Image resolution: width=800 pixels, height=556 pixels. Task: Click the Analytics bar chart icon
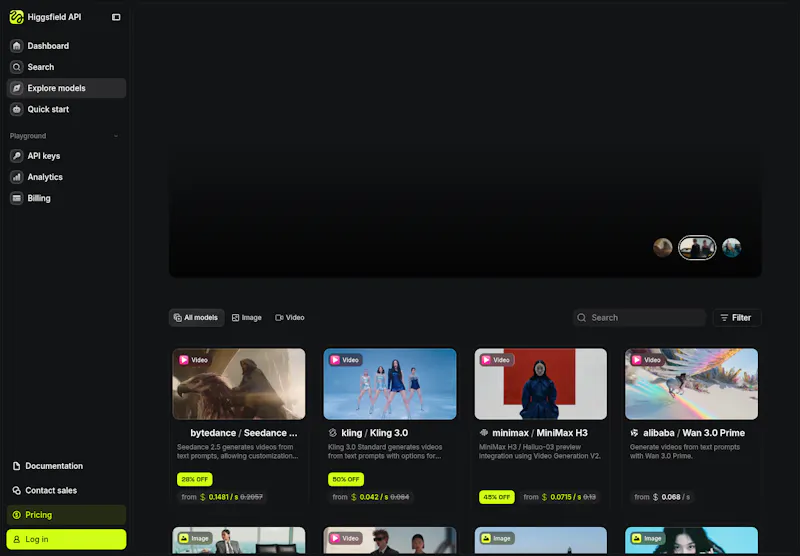16,177
